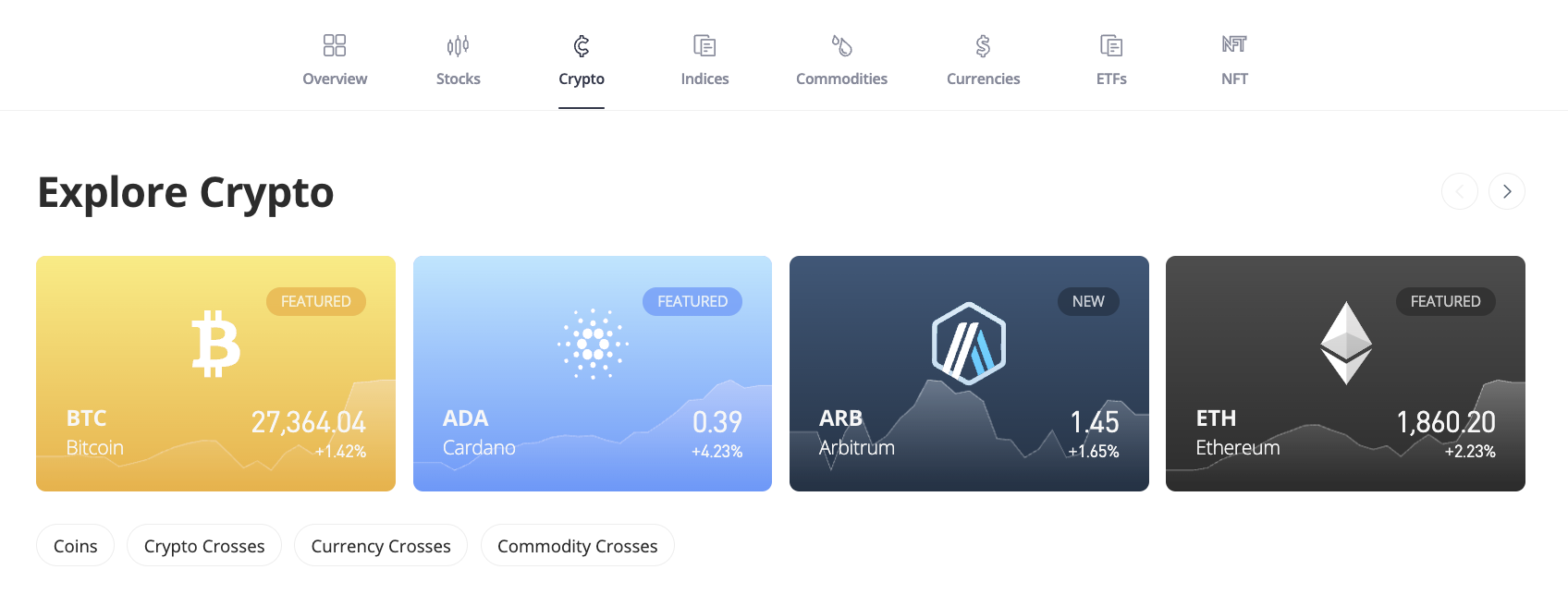Click FEATURED badge on Cardano card

692,301
